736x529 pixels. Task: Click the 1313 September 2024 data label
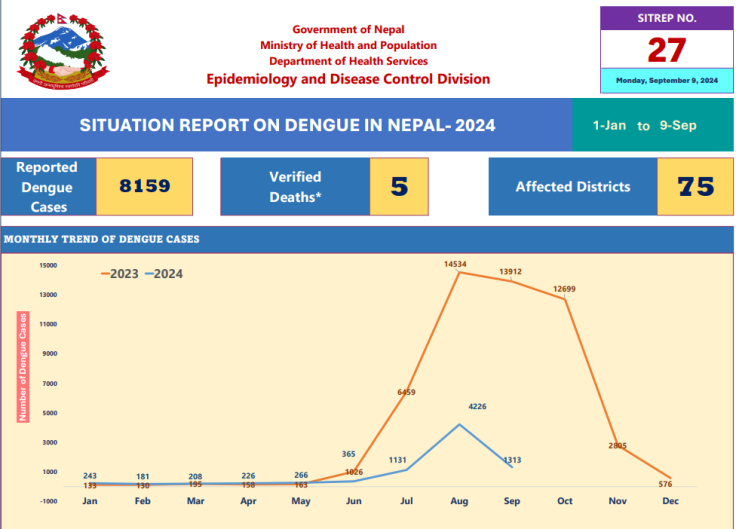tap(512, 460)
